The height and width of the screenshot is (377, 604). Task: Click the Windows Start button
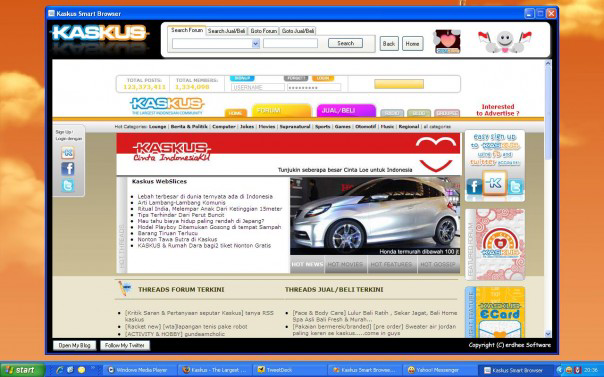(22, 370)
